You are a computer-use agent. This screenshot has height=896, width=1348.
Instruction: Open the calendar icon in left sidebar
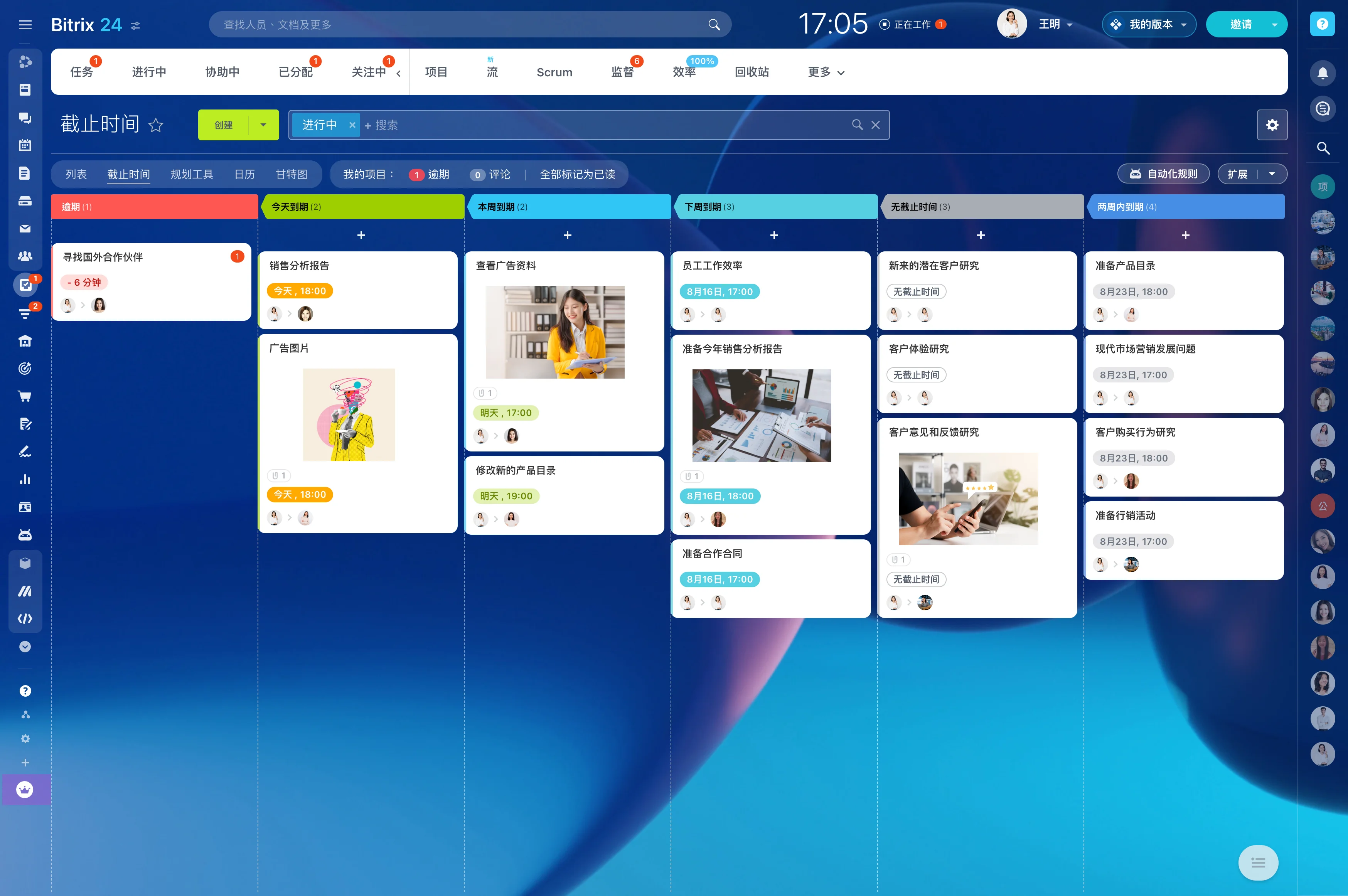point(25,145)
